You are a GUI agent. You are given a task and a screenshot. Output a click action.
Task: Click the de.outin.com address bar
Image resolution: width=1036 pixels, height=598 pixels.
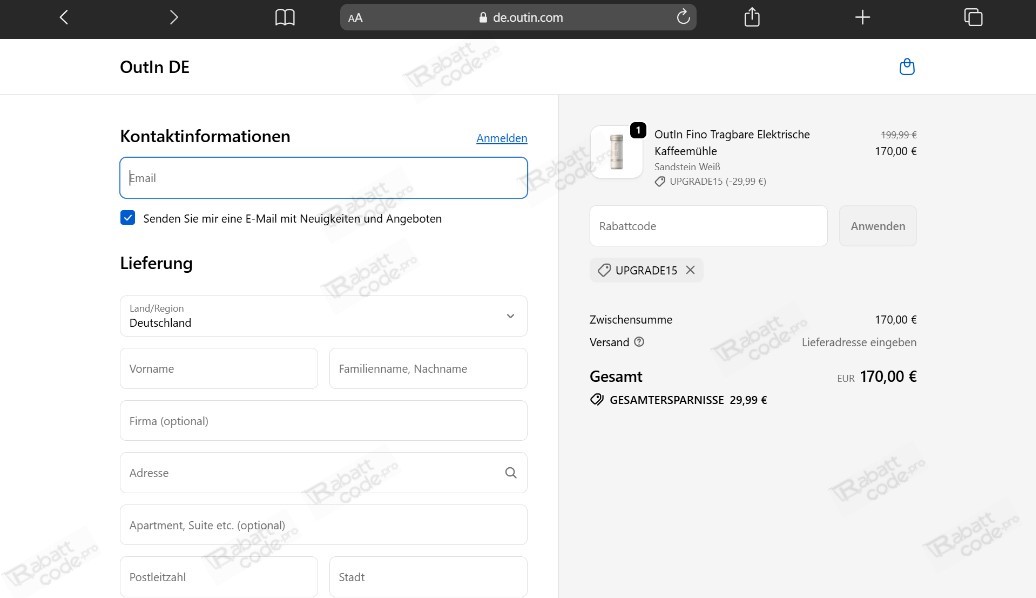518,18
